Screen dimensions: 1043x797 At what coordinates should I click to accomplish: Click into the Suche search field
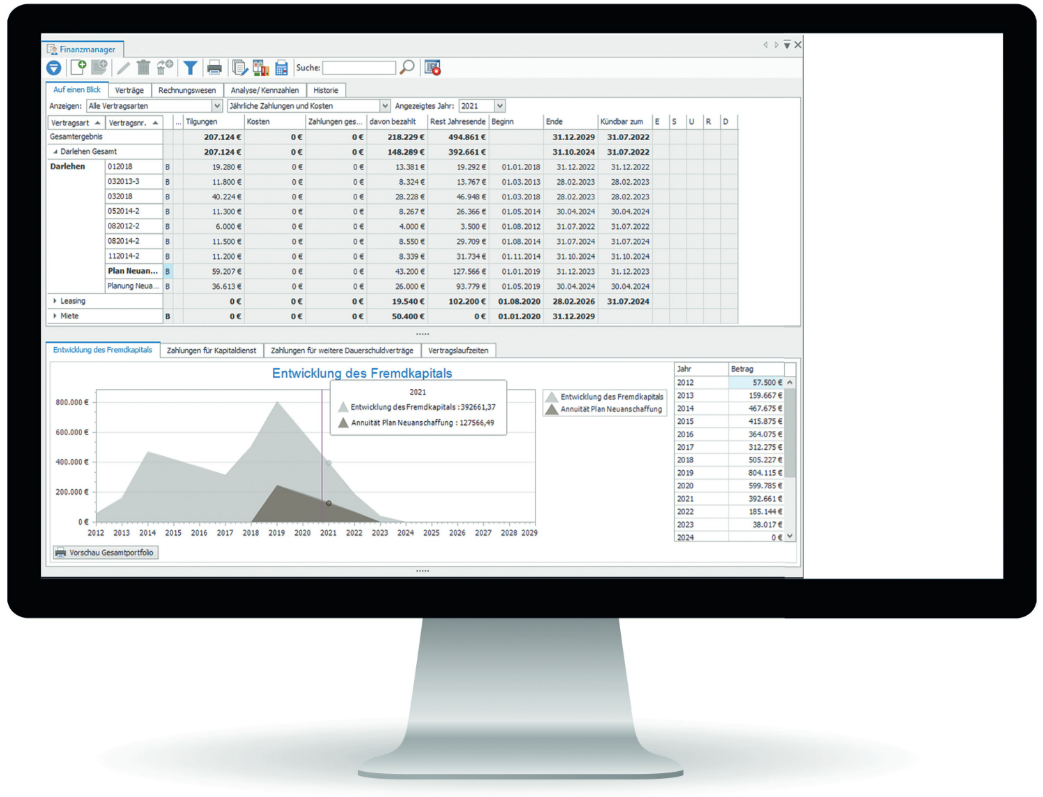358,68
